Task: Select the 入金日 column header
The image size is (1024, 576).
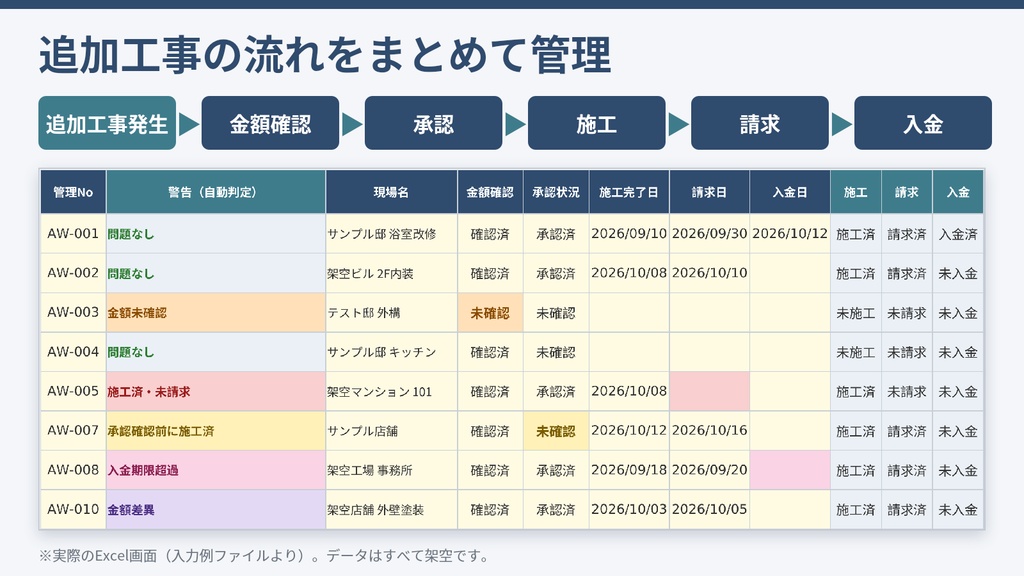Action: [790, 192]
